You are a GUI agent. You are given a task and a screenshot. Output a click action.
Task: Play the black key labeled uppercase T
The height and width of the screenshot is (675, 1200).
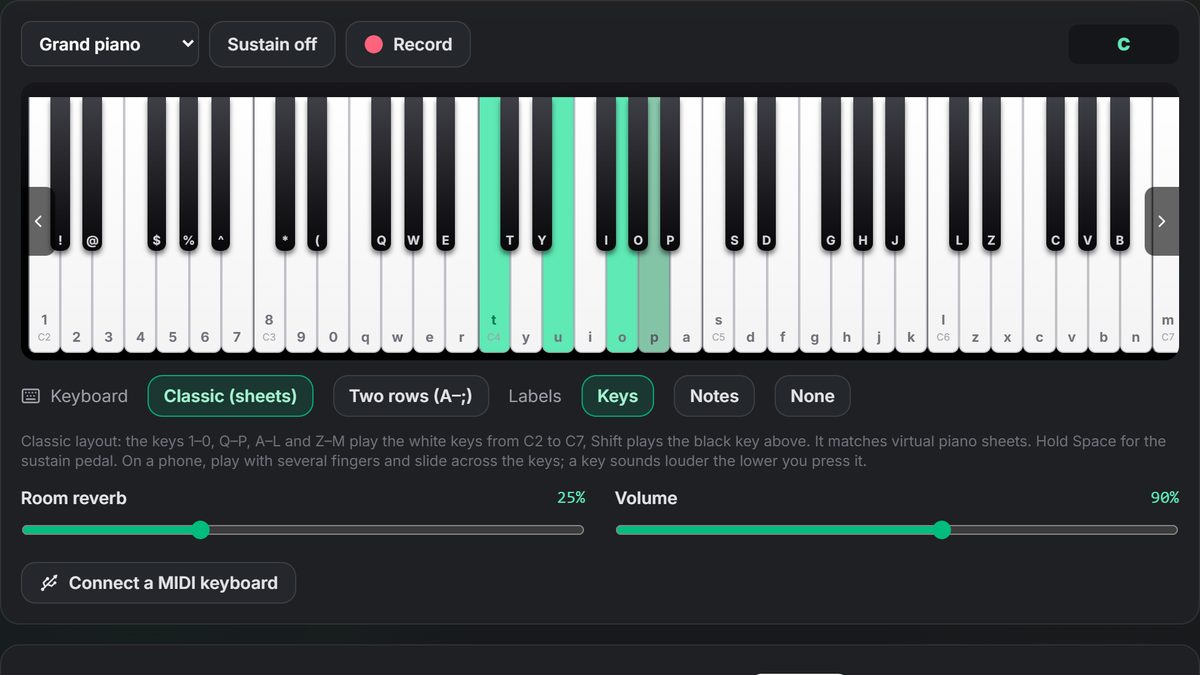pyautogui.click(x=510, y=175)
